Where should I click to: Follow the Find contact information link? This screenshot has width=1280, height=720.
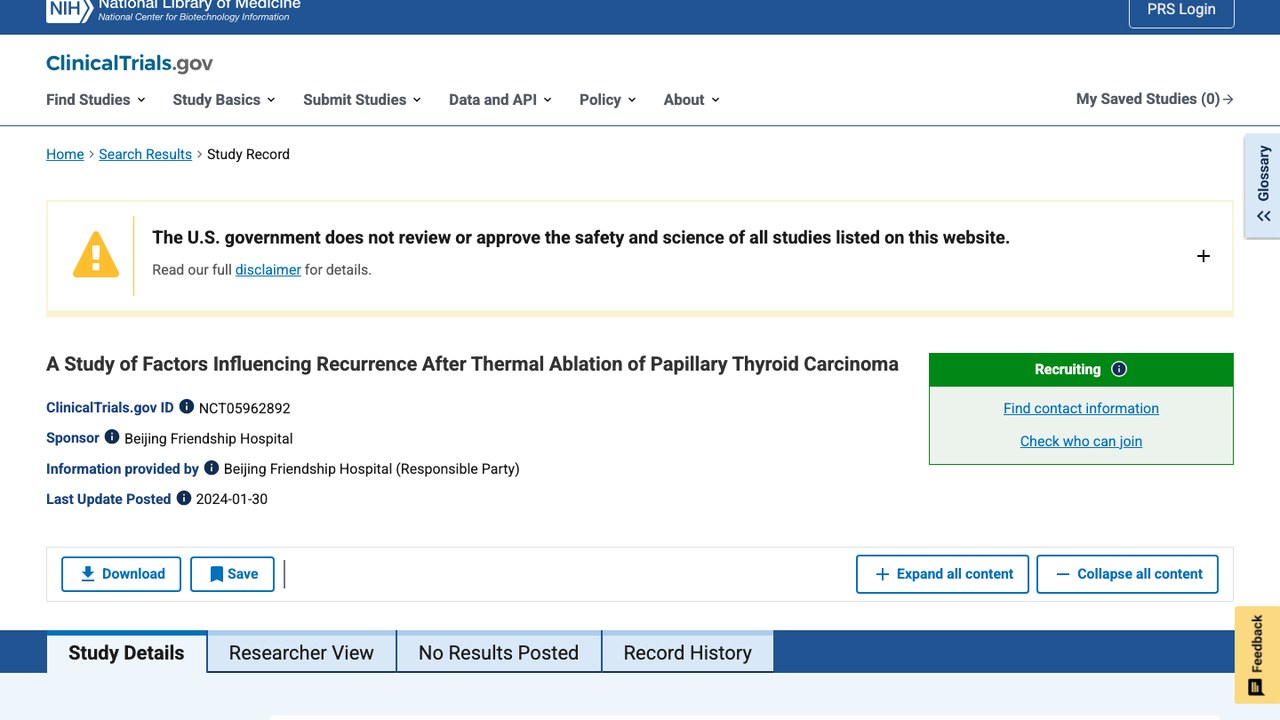[x=1081, y=408]
